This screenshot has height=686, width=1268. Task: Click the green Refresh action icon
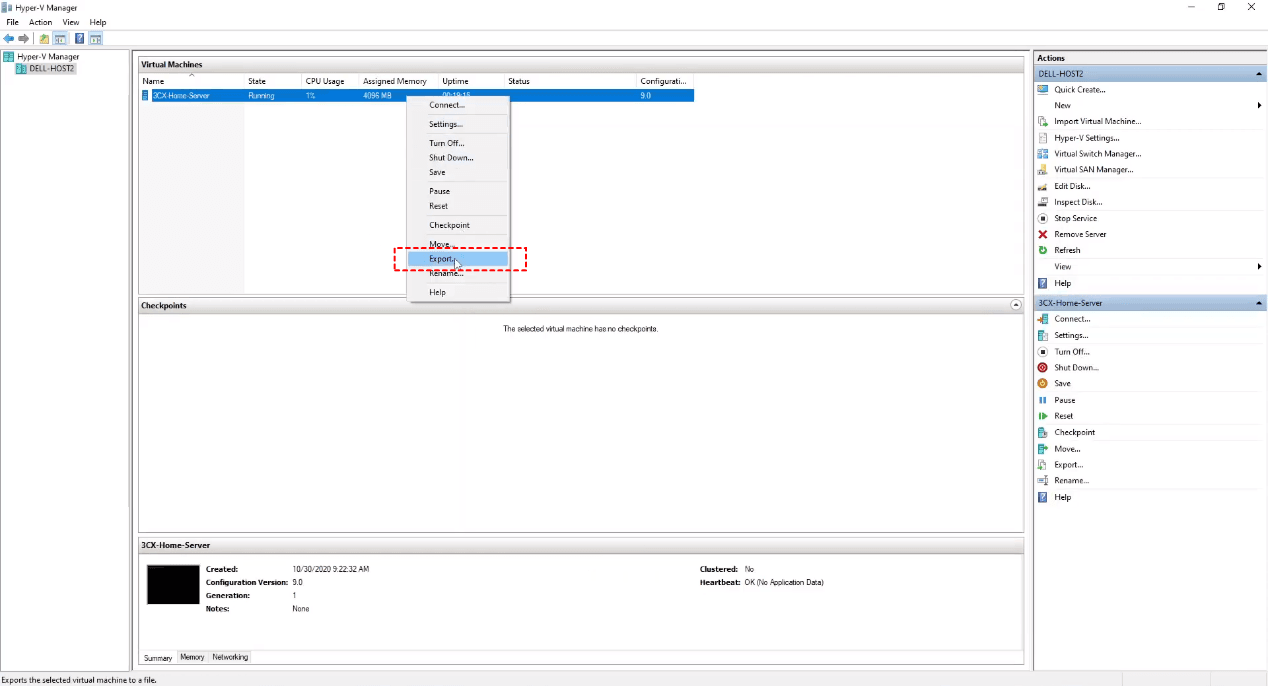(1043, 250)
